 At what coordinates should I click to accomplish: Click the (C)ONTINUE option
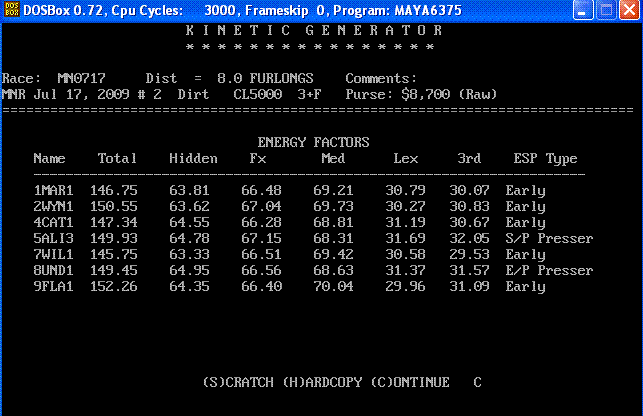(x=410, y=382)
